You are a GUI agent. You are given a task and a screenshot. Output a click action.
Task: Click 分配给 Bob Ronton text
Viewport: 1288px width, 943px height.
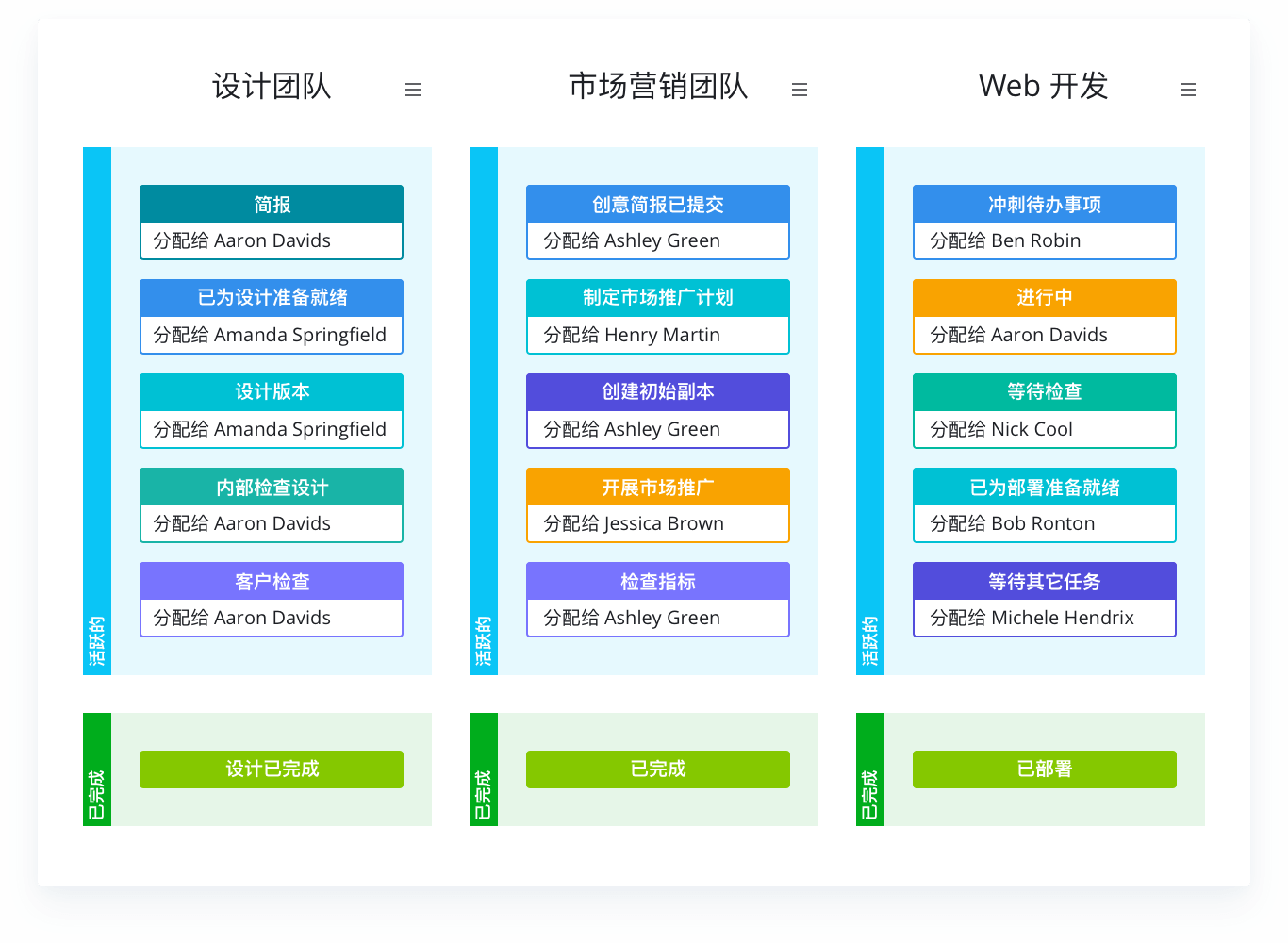(1013, 523)
